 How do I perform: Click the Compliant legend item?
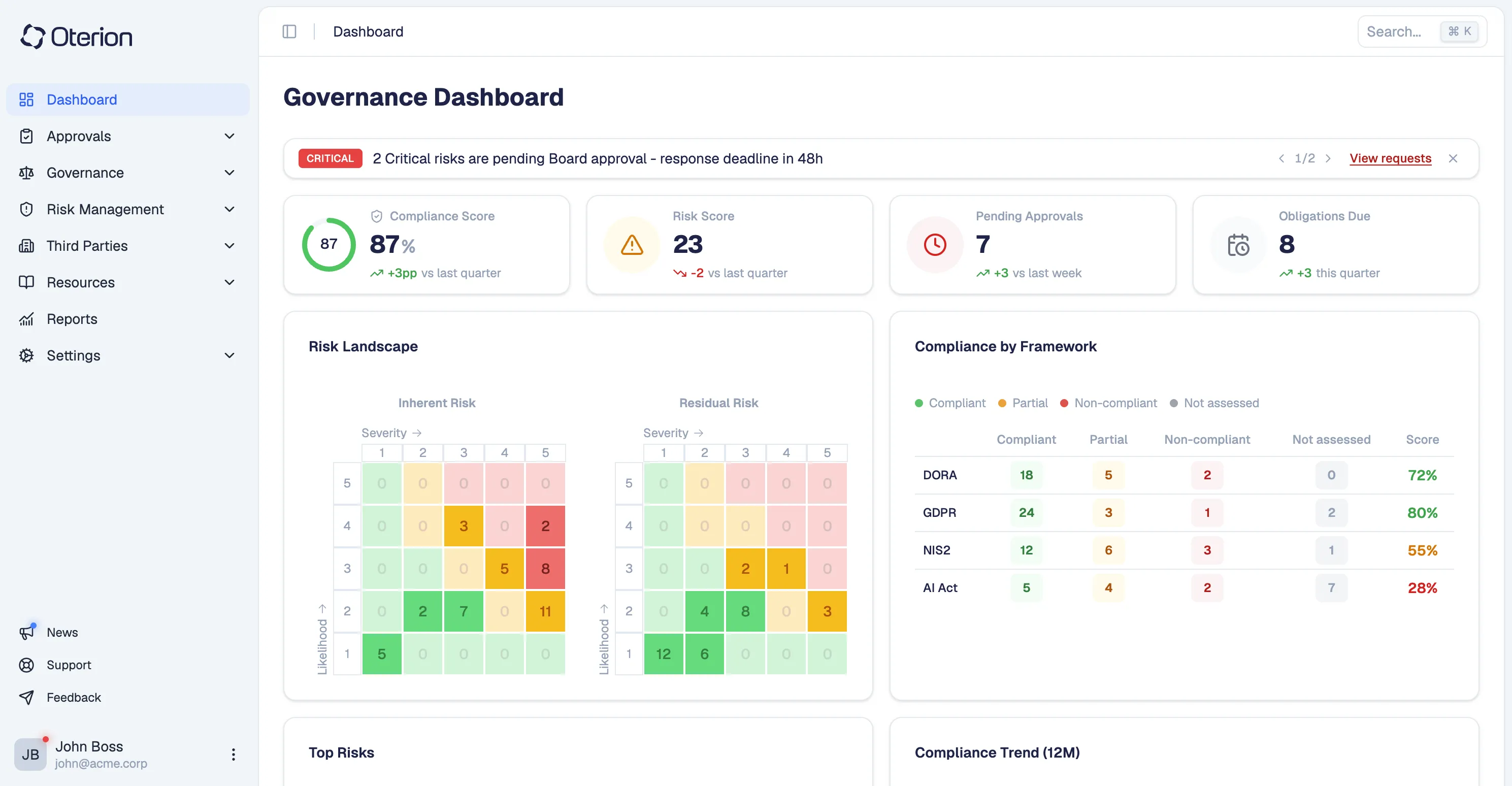pyautogui.click(x=950, y=403)
